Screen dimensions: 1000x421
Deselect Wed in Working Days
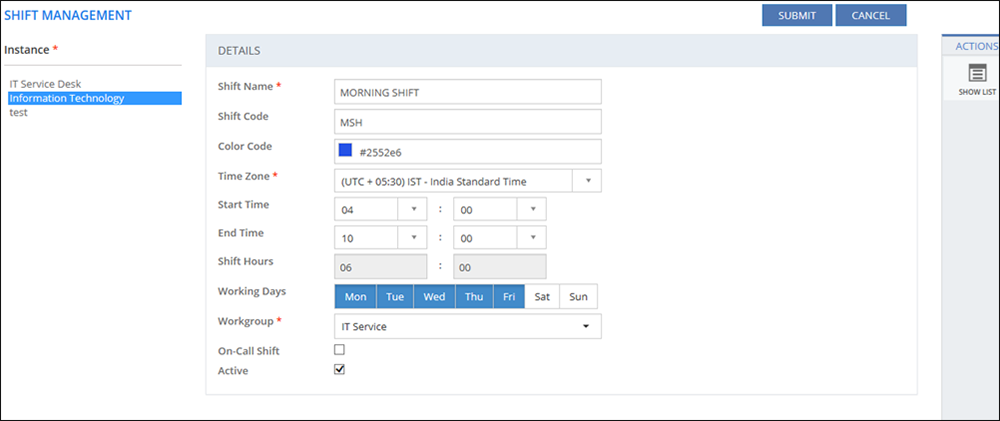click(x=435, y=297)
